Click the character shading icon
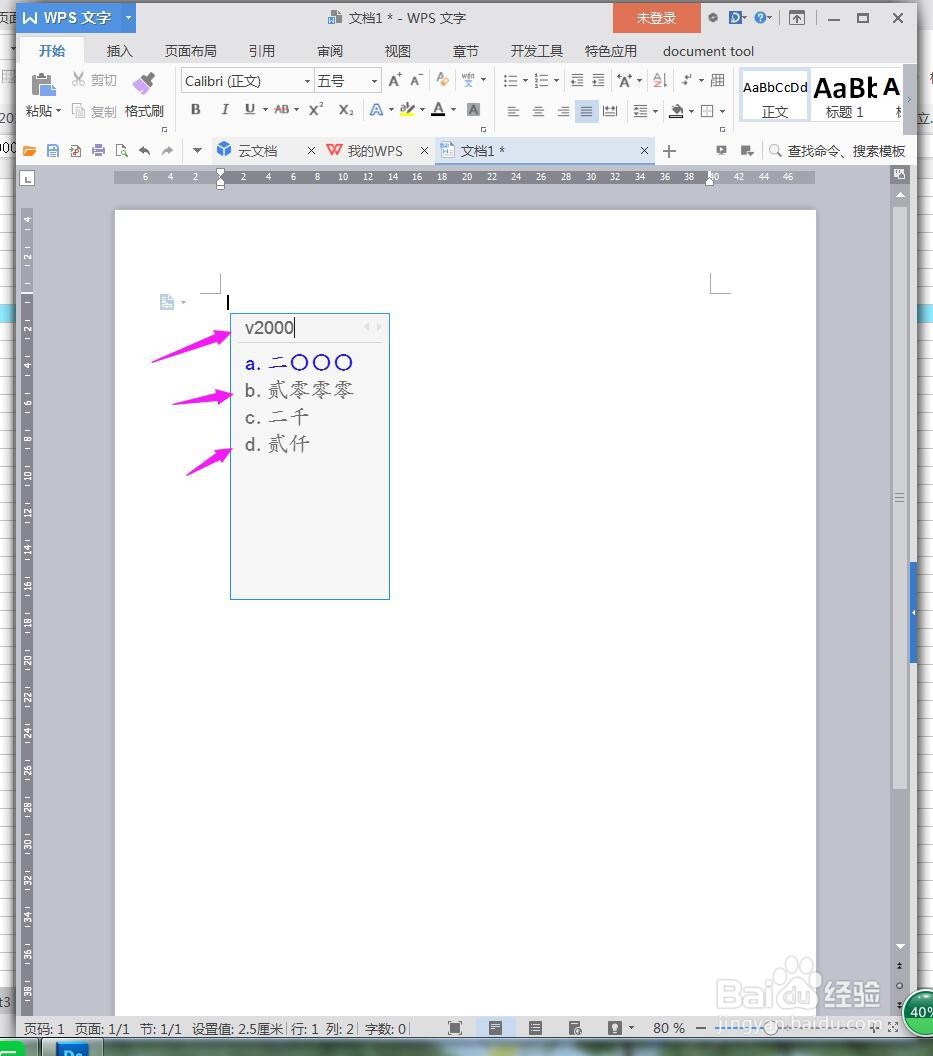Image resolution: width=933 pixels, height=1056 pixels. pyautogui.click(x=474, y=110)
